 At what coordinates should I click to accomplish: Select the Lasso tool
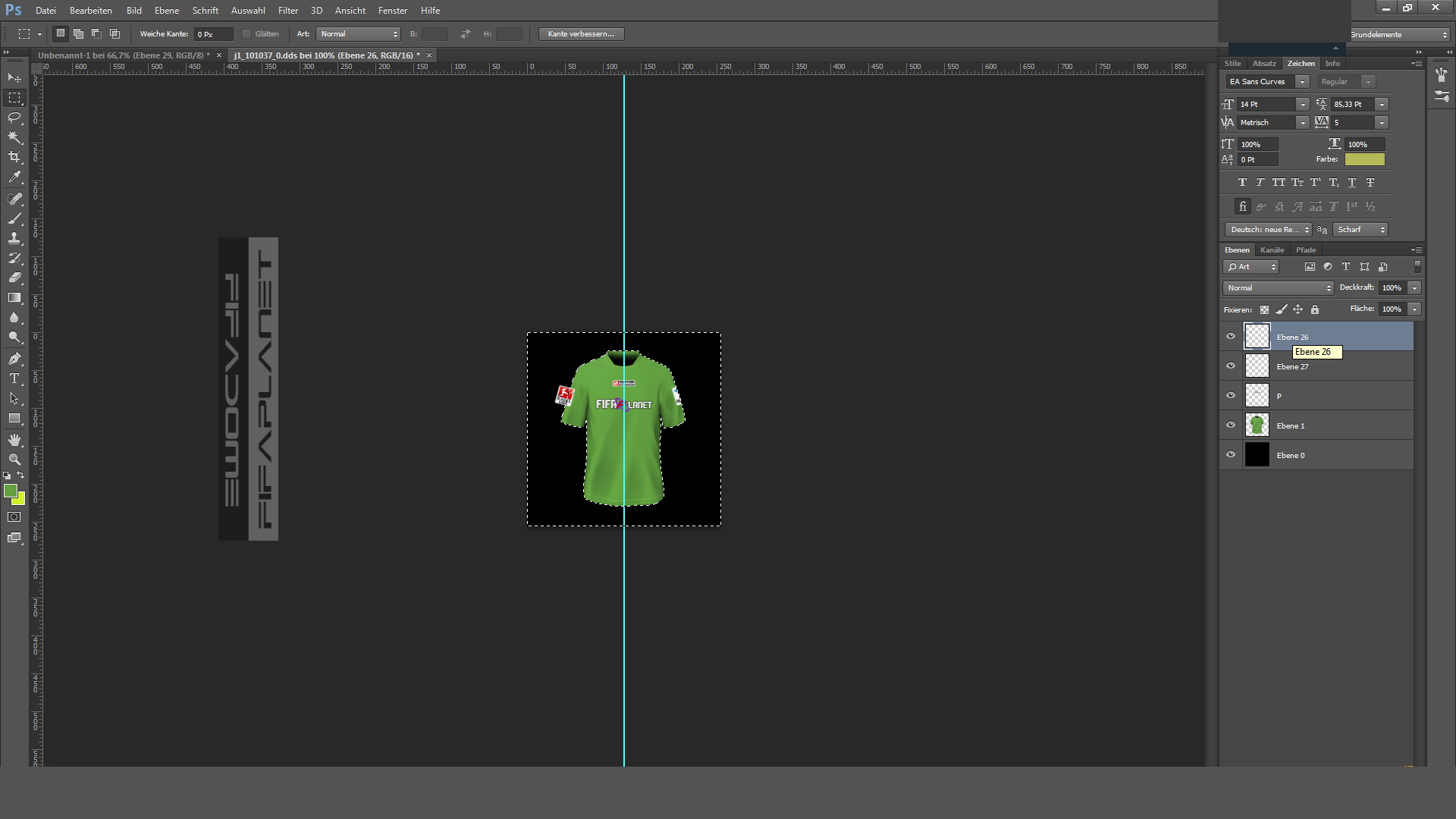tap(14, 118)
